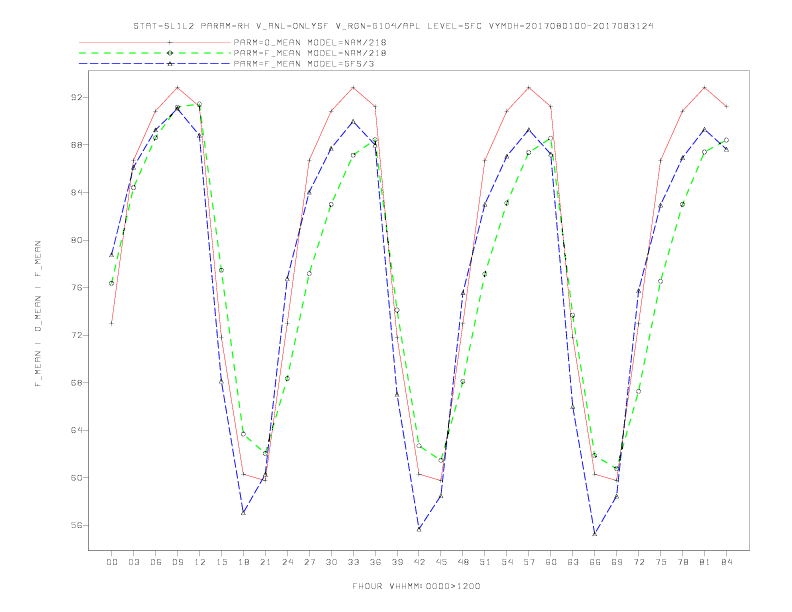Click the red solid legend line sample
Viewport: 792px width, 612px height.
[x=155, y=42]
